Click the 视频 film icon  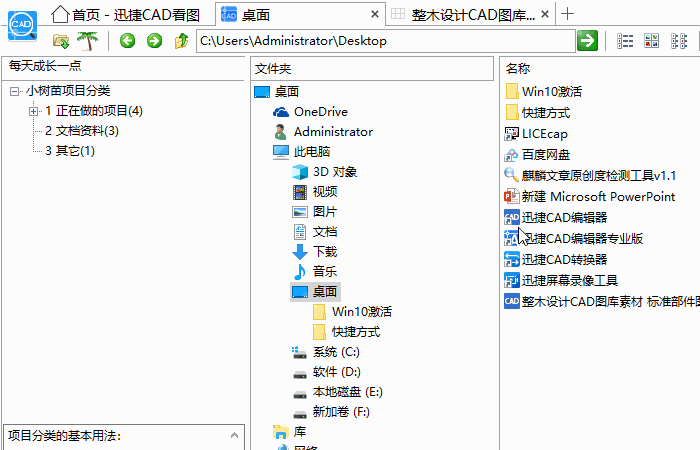pos(300,192)
